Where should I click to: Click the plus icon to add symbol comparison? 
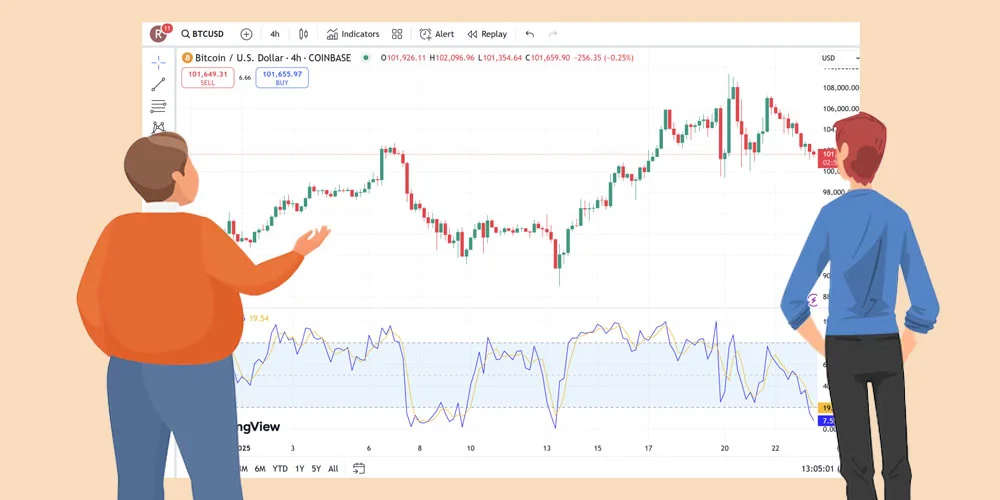point(246,34)
